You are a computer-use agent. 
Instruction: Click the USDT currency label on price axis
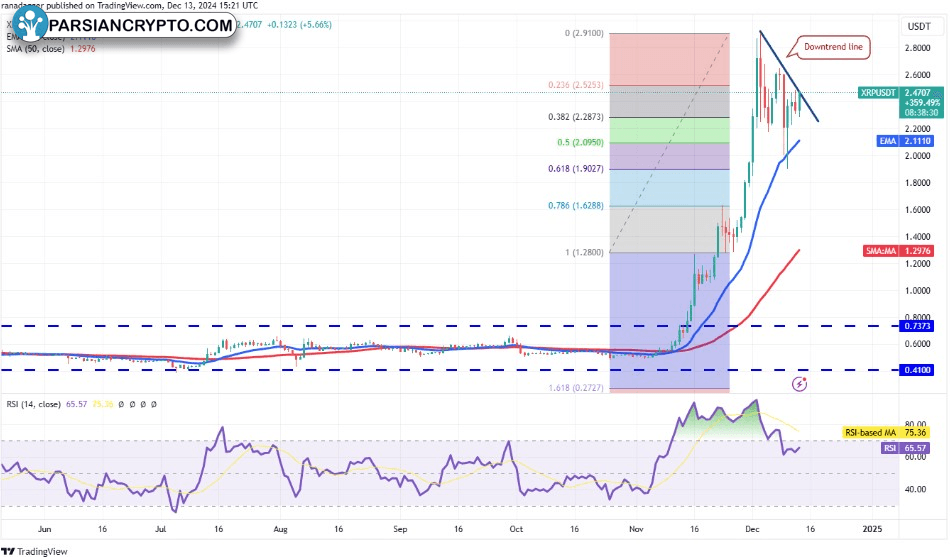(919, 26)
